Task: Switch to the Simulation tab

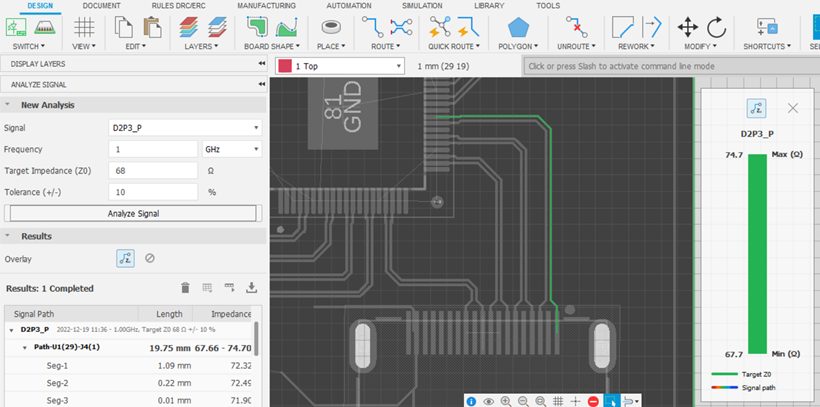Action: click(422, 5)
